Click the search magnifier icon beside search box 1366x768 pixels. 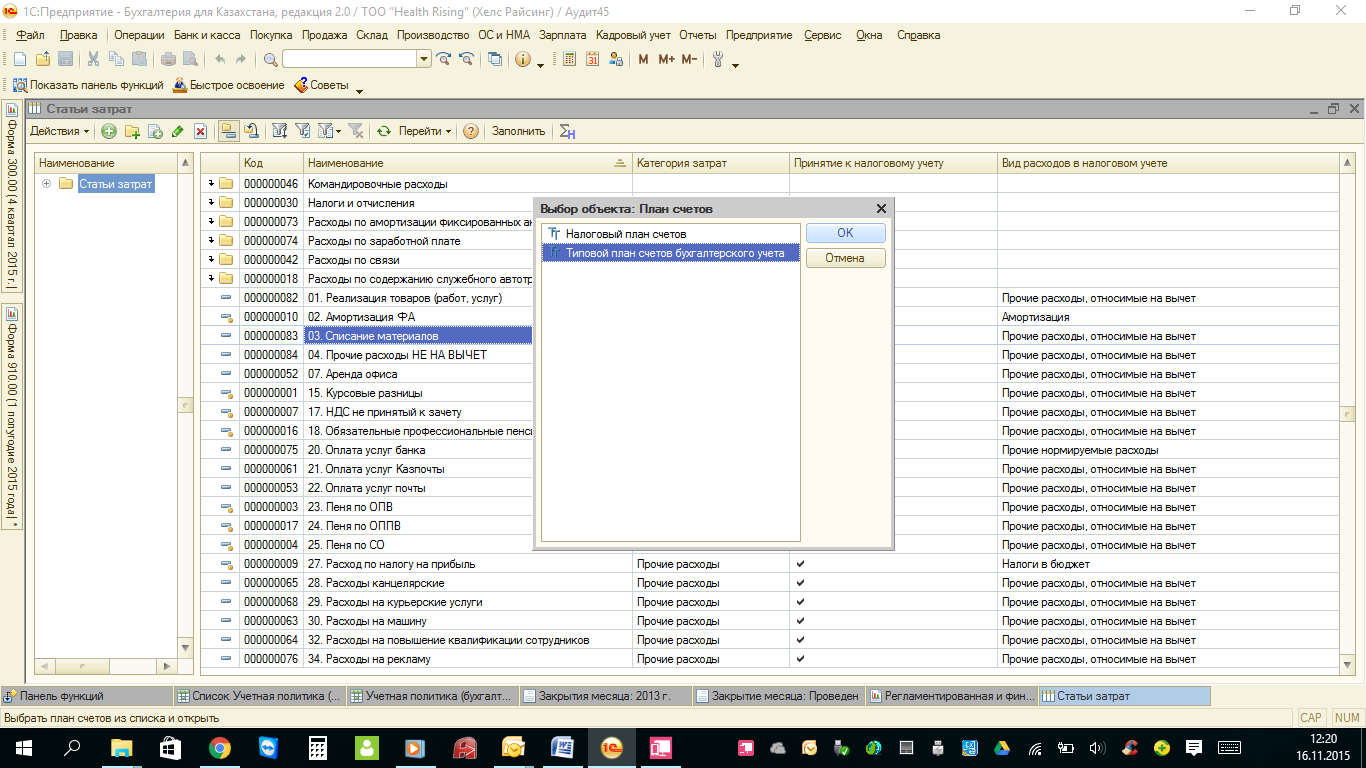click(270, 60)
